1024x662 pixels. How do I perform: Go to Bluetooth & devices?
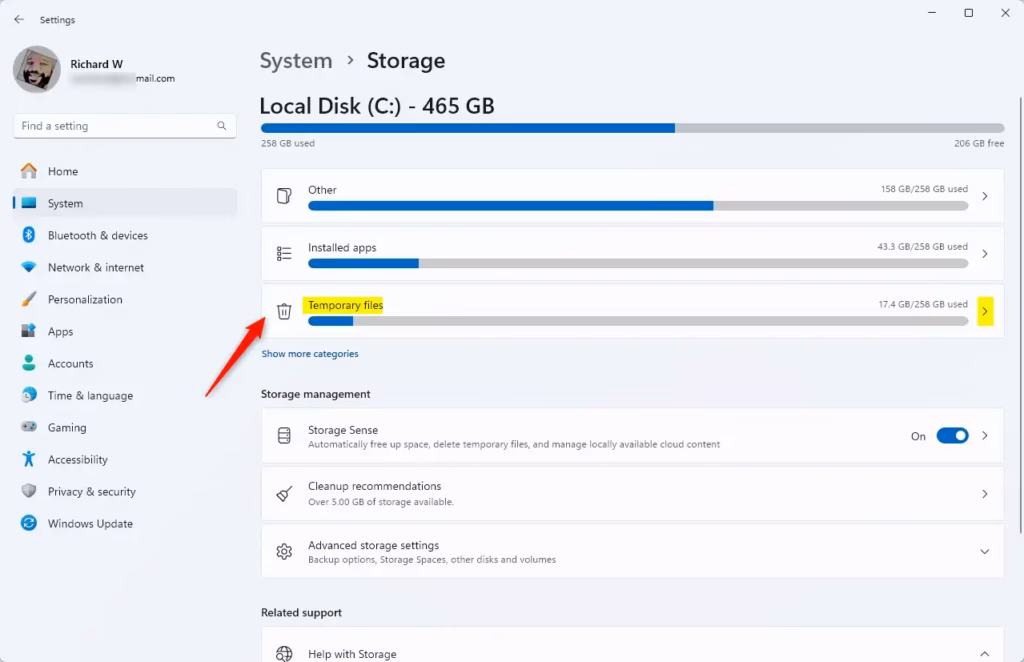(x=125, y=235)
